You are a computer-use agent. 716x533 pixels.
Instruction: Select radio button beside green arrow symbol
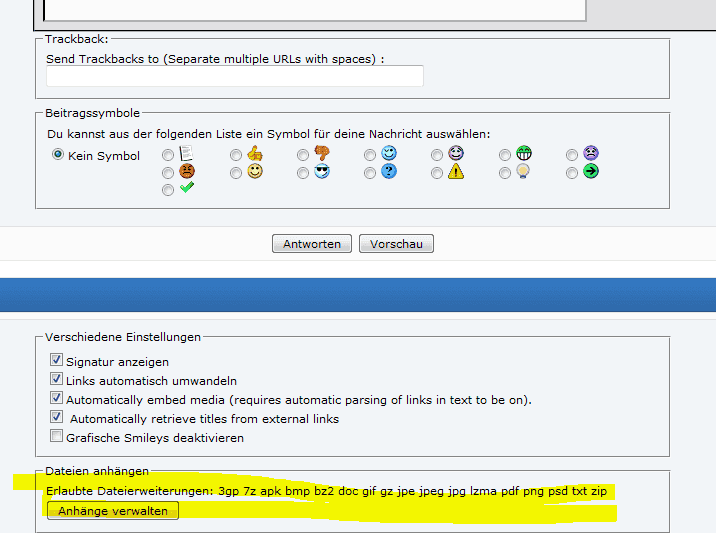[x=572, y=173]
